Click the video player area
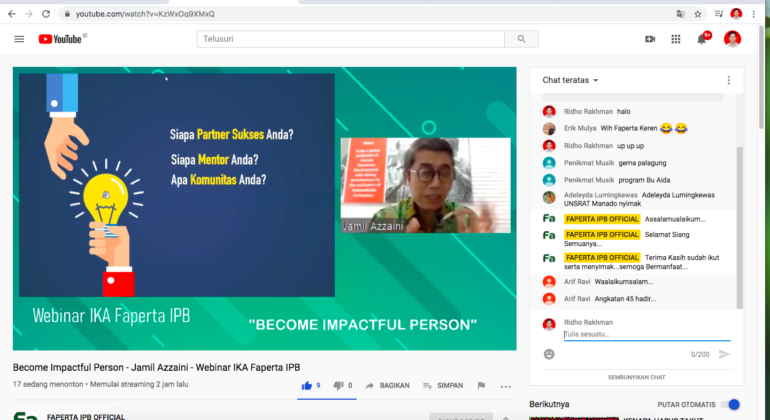This screenshot has width=770, height=420. click(265, 208)
